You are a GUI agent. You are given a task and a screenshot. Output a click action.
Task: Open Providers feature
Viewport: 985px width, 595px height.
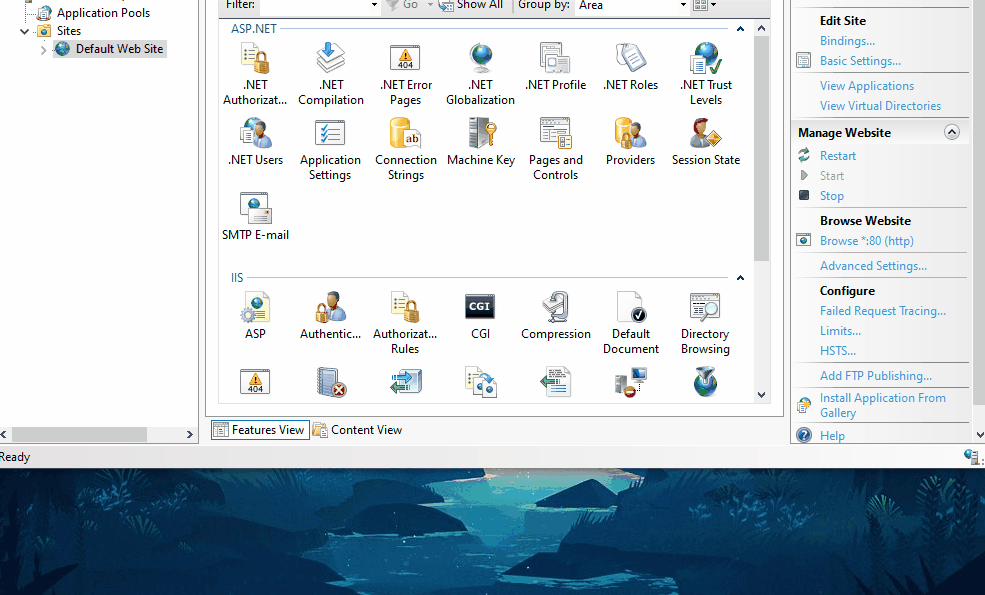(x=631, y=142)
